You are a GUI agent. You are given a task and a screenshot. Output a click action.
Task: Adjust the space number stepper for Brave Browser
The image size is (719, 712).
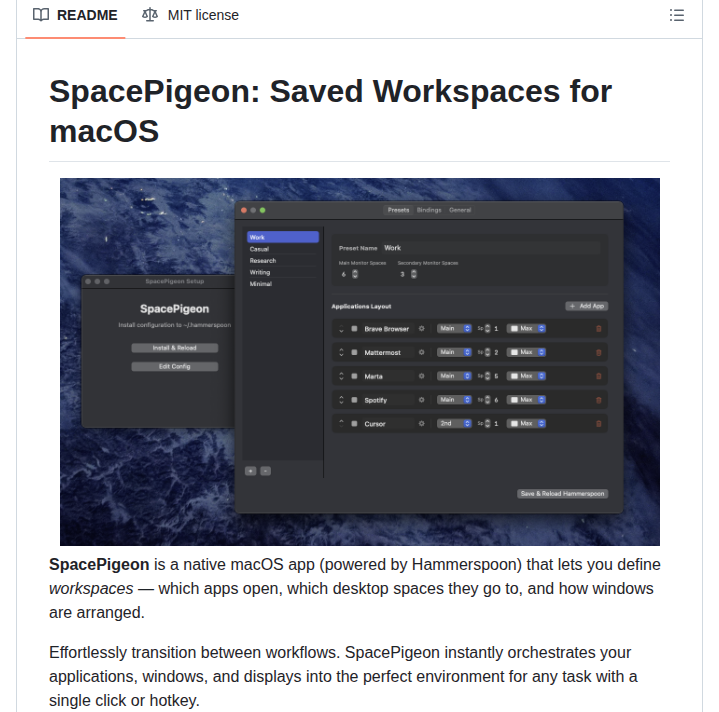click(x=487, y=328)
